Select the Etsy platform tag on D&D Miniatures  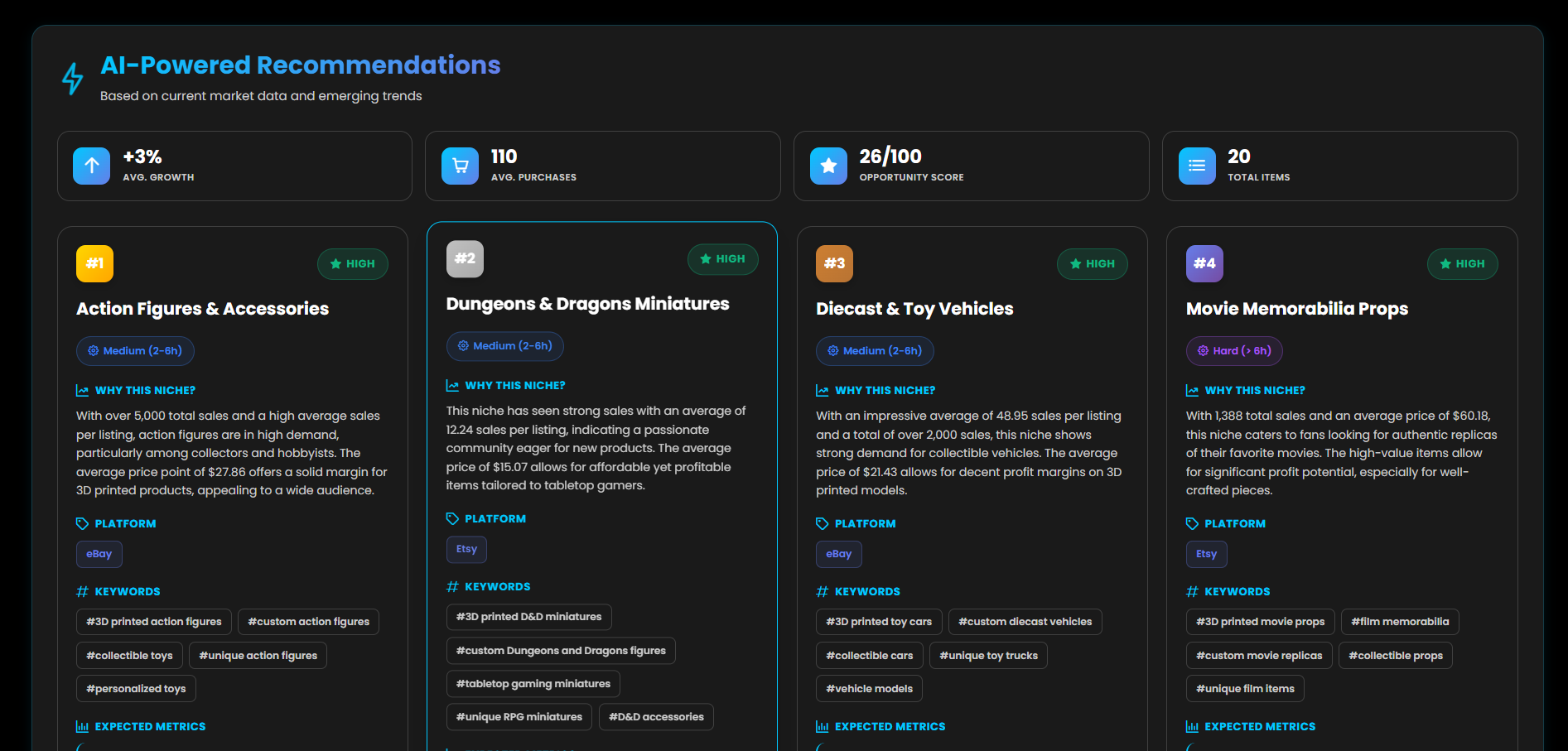466,549
